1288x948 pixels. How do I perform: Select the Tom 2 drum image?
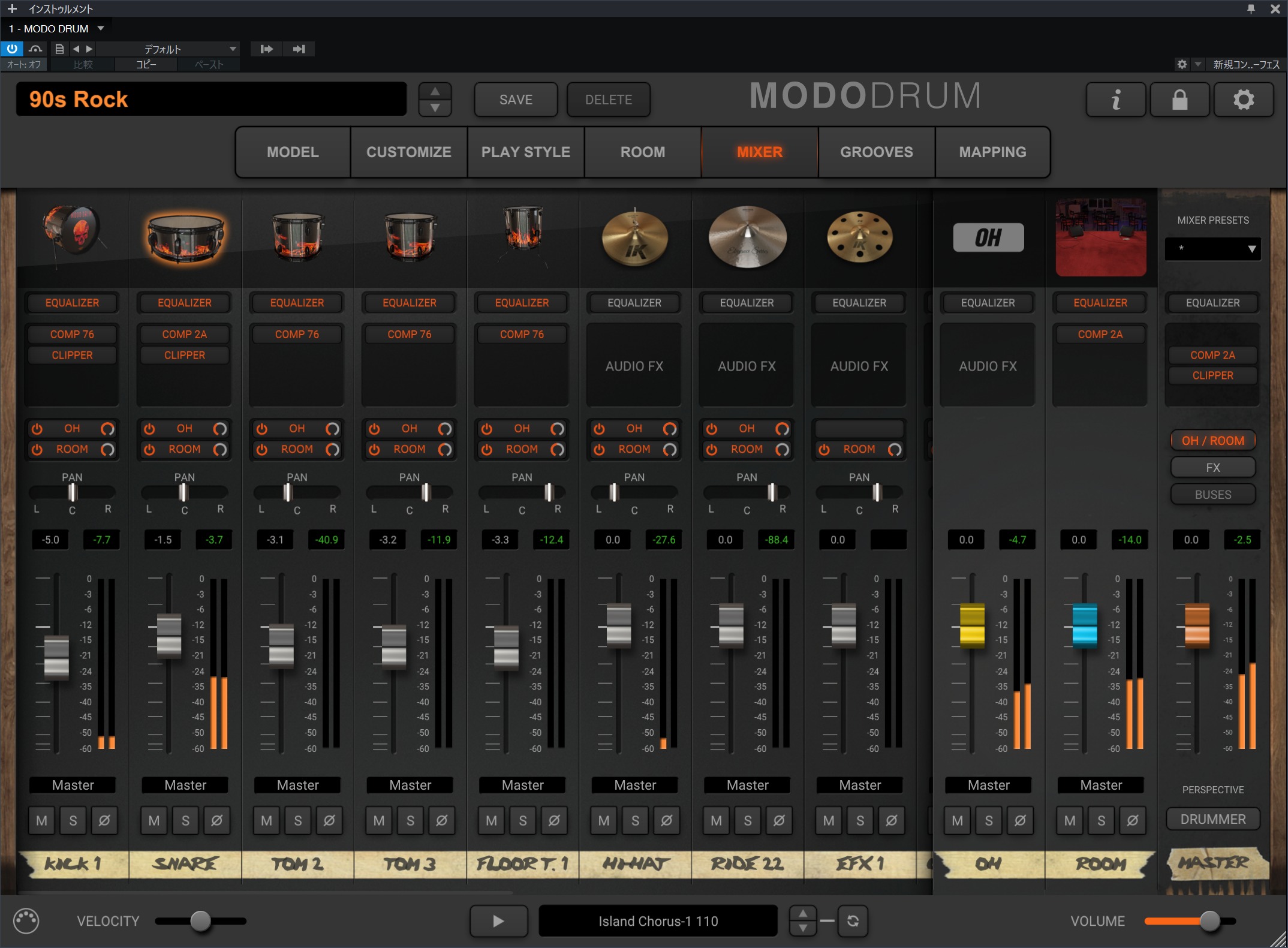click(x=297, y=237)
